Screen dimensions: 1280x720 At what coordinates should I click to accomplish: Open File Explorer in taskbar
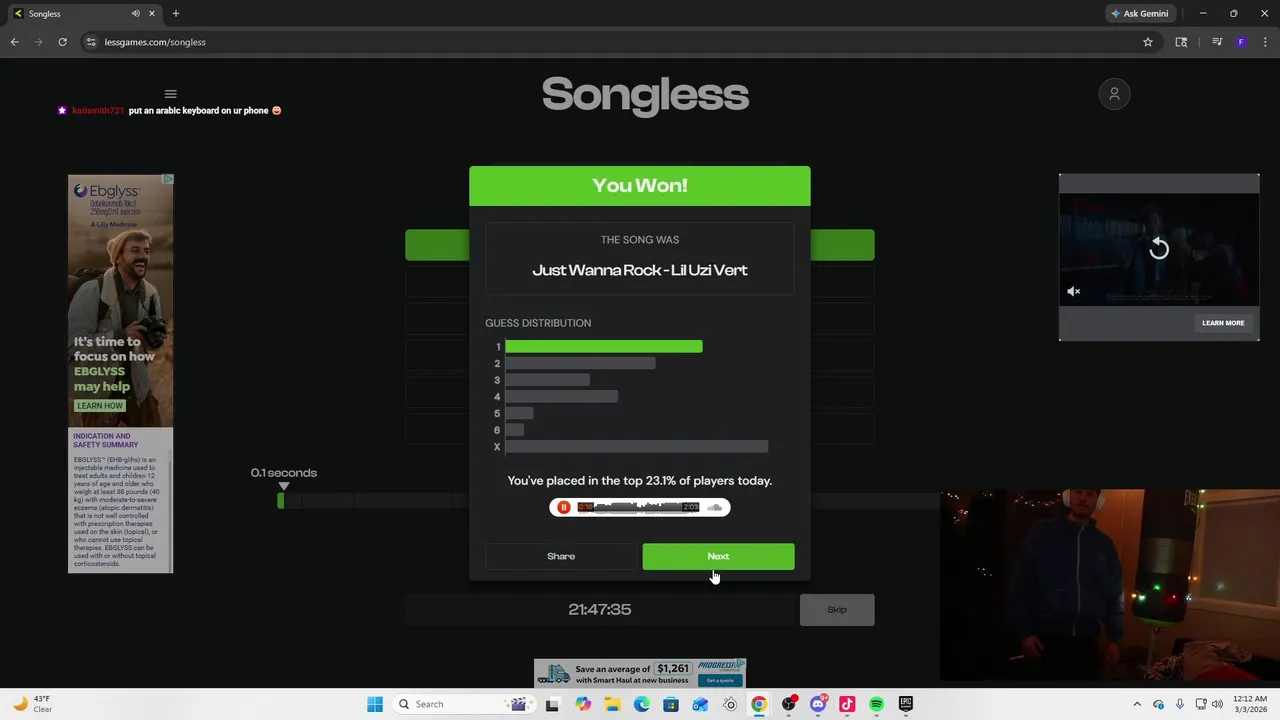612,704
